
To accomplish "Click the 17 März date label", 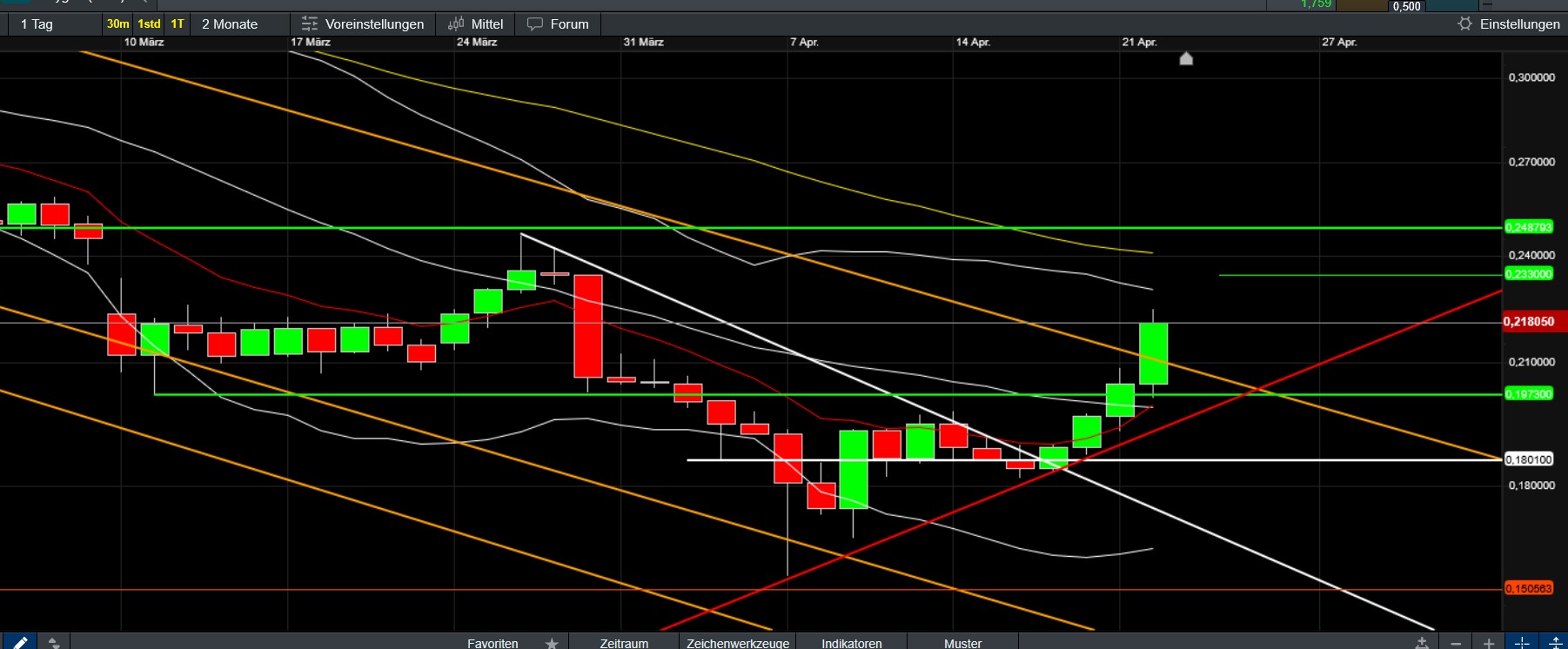I will click(x=311, y=42).
